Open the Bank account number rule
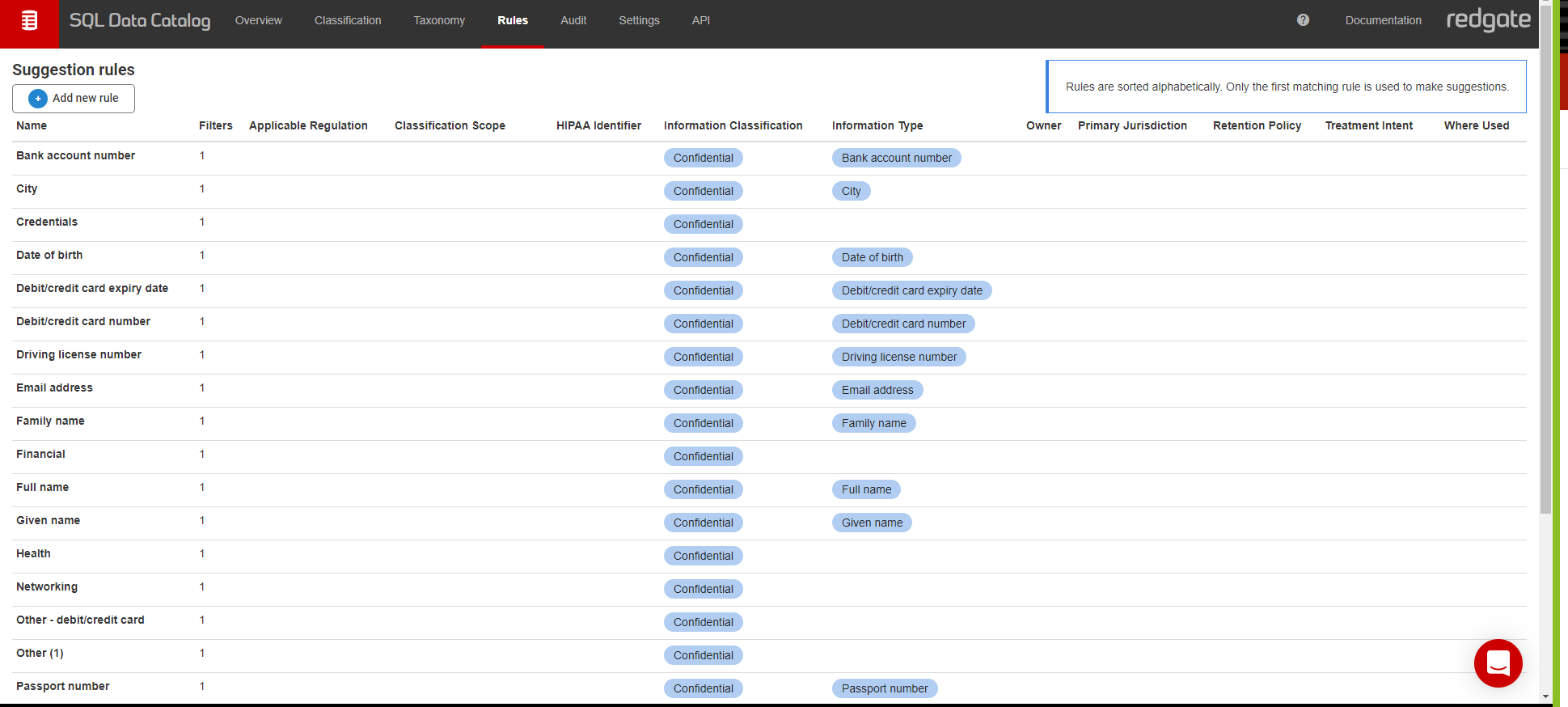The height and width of the screenshot is (707, 1568). tap(76, 155)
